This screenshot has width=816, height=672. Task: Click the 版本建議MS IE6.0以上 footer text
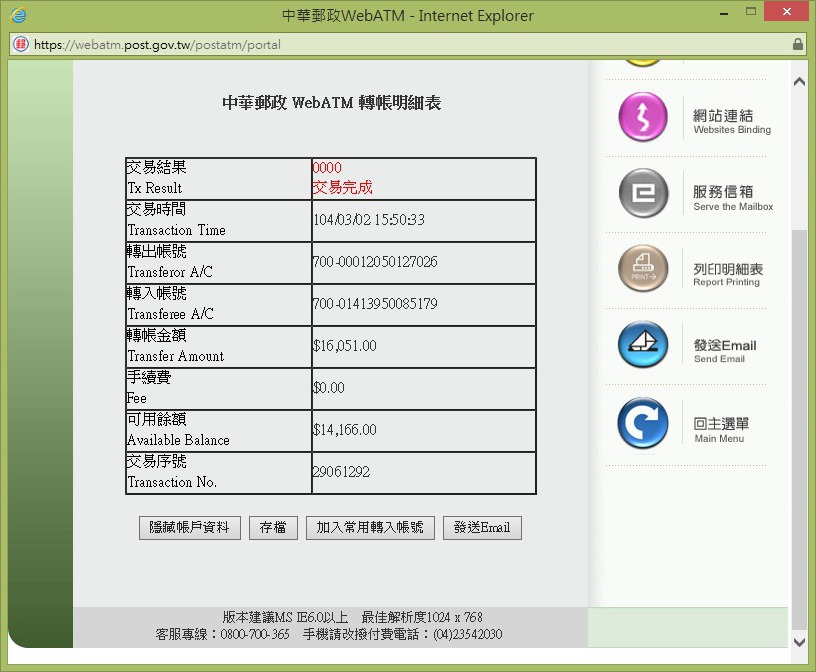click(x=285, y=617)
